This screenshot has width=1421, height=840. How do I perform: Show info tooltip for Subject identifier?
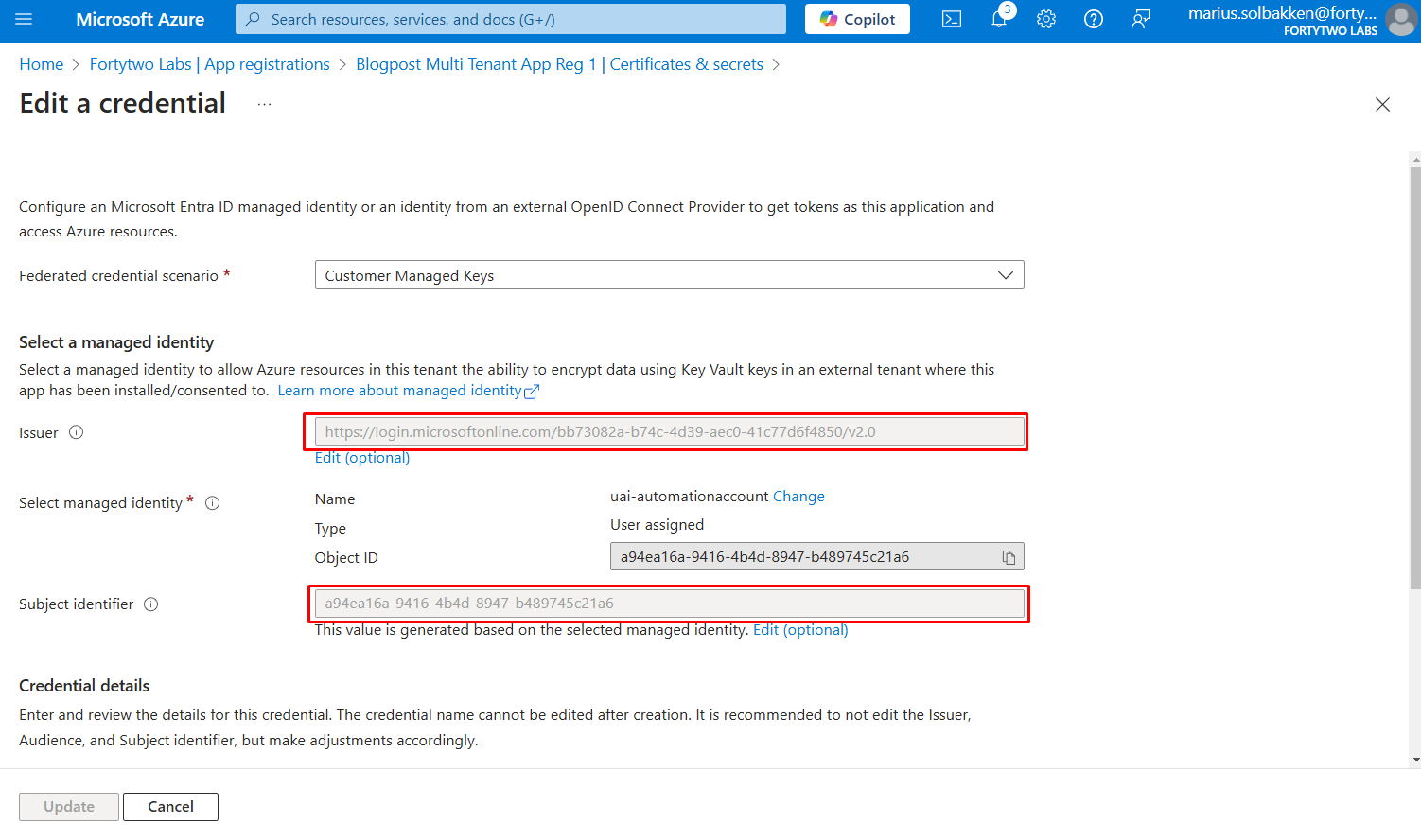(x=151, y=604)
